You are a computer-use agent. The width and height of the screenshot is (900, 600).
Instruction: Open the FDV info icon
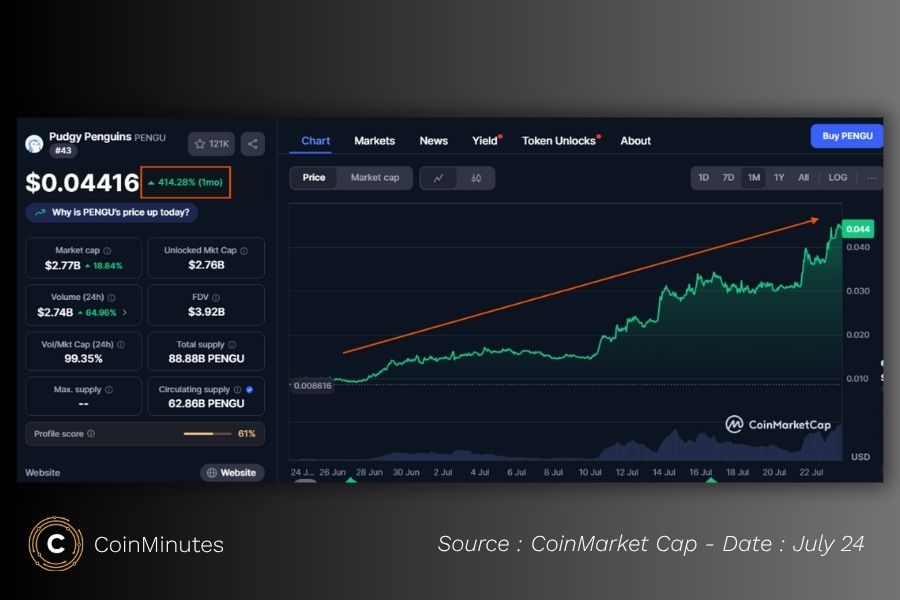(216, 297)
